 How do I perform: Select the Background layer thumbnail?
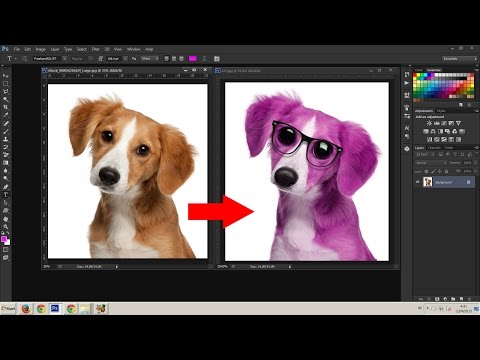(427, 182)
